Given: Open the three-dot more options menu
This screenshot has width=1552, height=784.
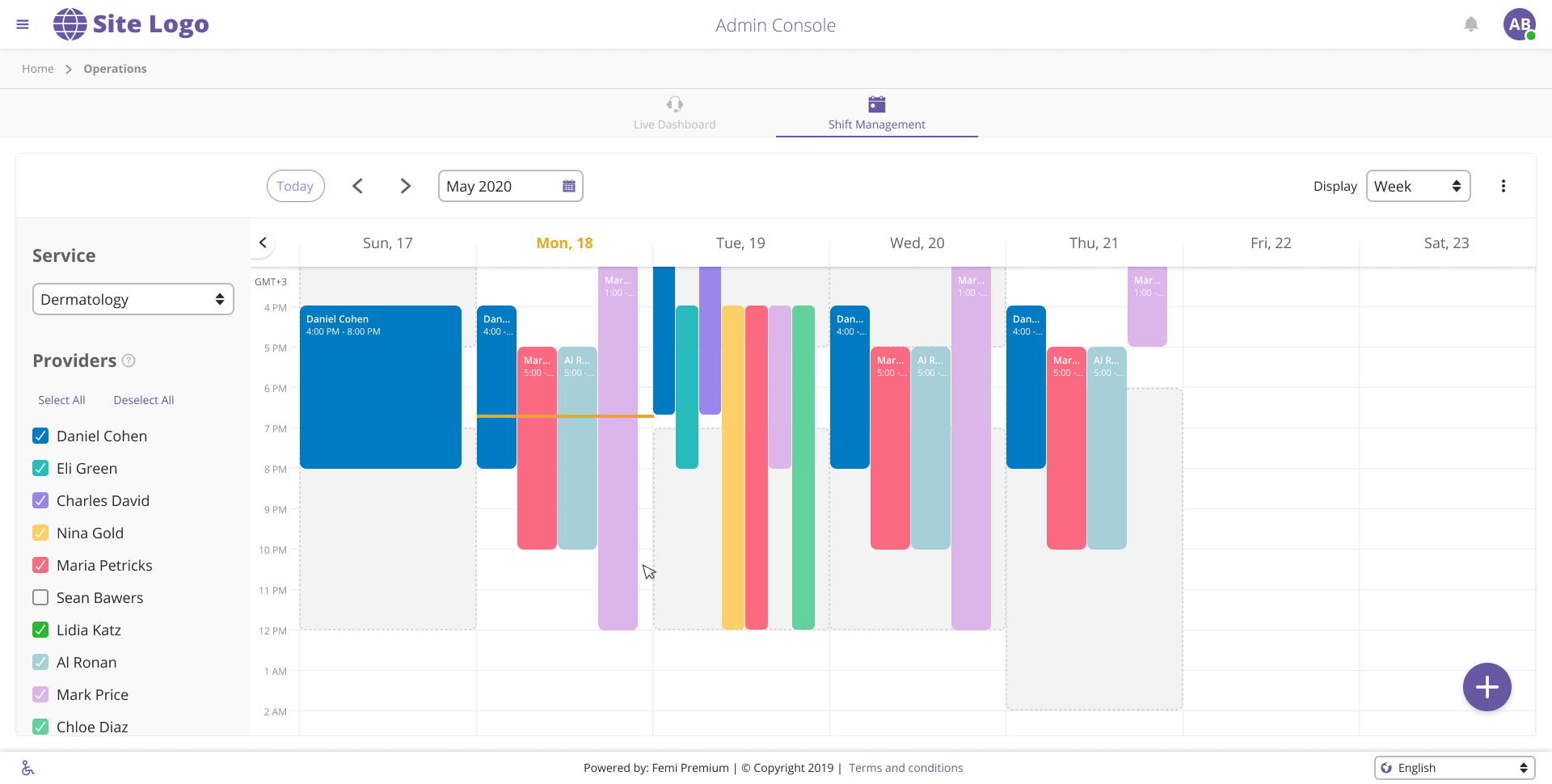Looking at the screenshot, I should point(1503,186).
